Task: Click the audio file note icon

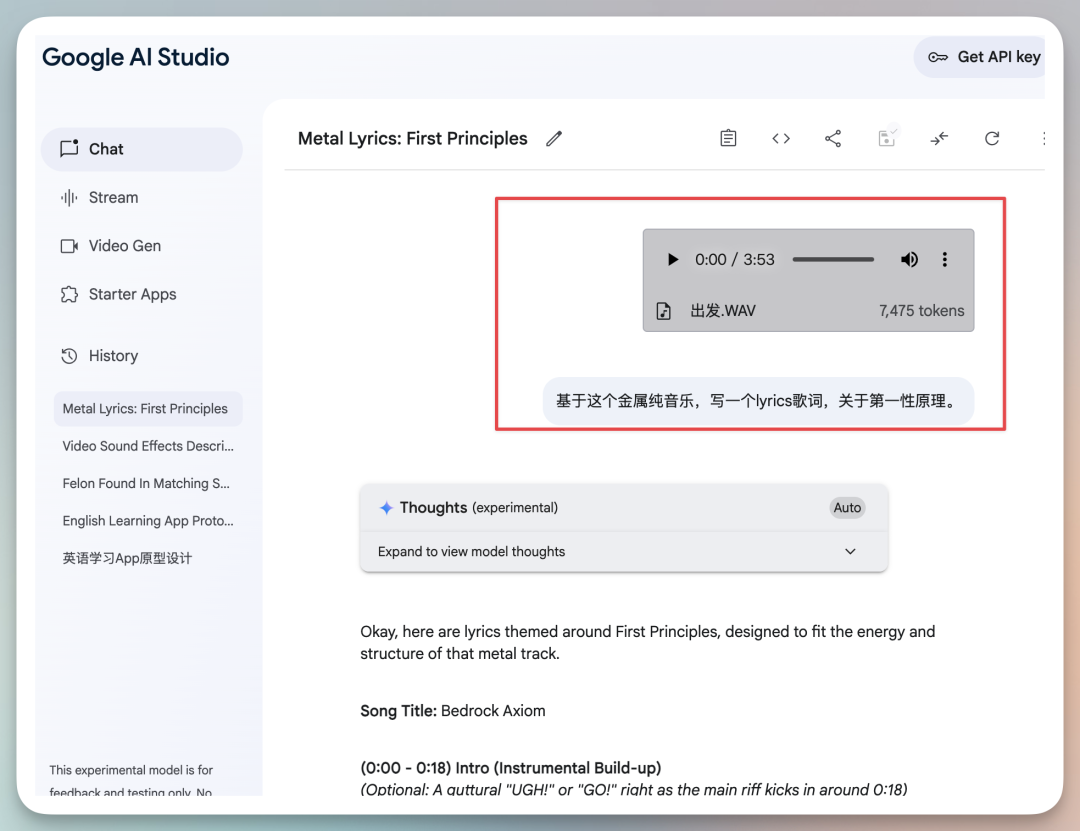Action: point(663,311)
